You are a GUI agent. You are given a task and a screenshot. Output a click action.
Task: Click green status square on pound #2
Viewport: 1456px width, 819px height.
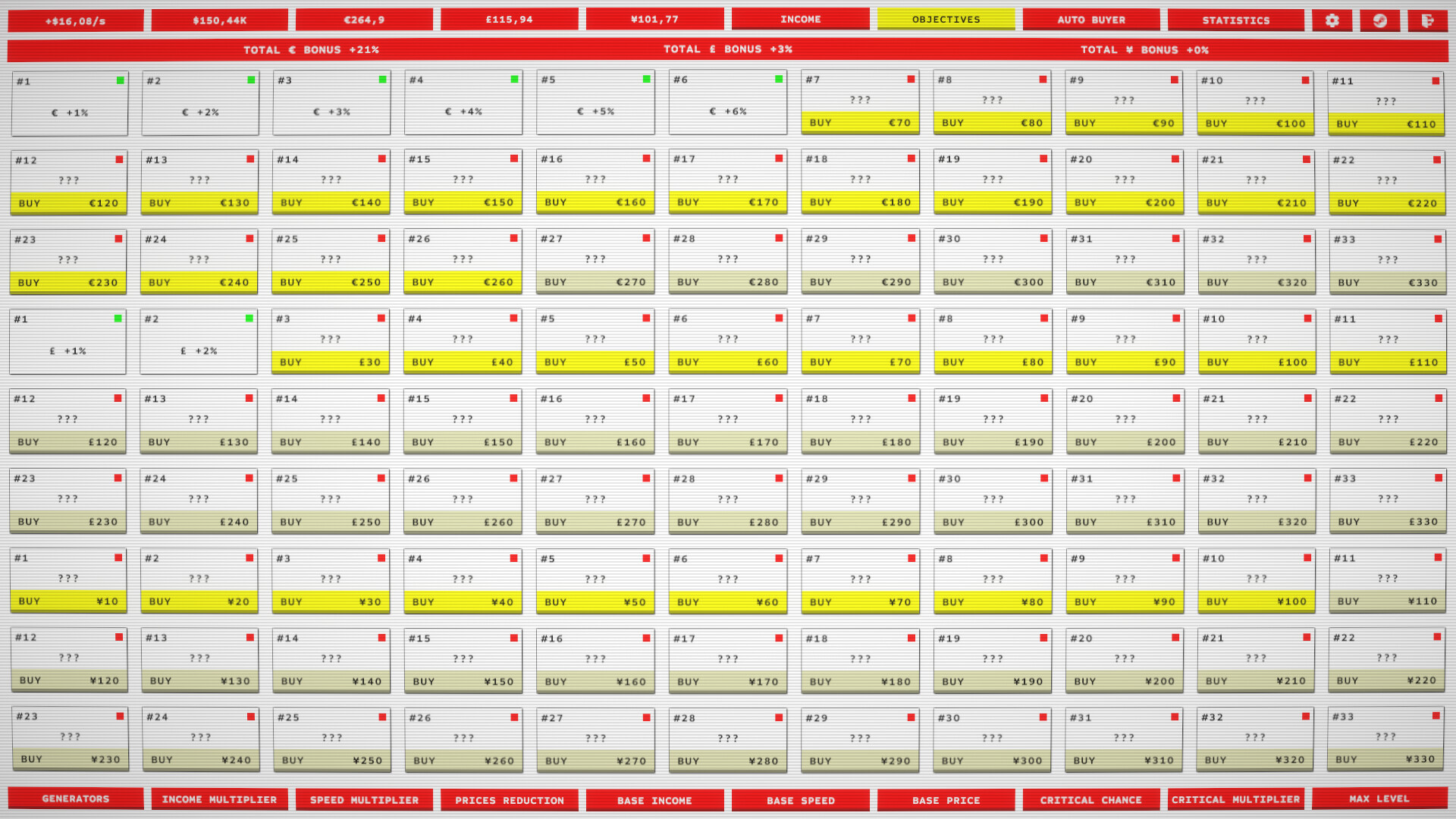pyautogui.click(x=249, y=318)
